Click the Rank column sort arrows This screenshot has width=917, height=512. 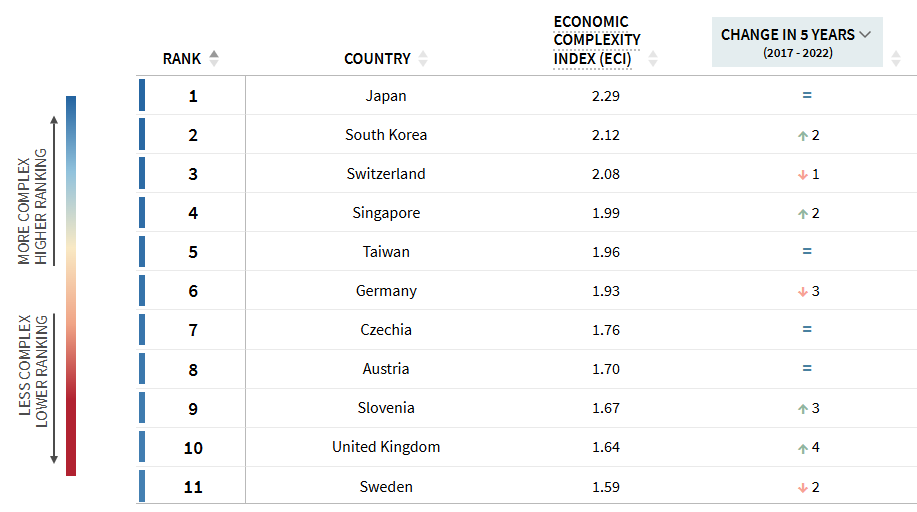click(213, 59)
